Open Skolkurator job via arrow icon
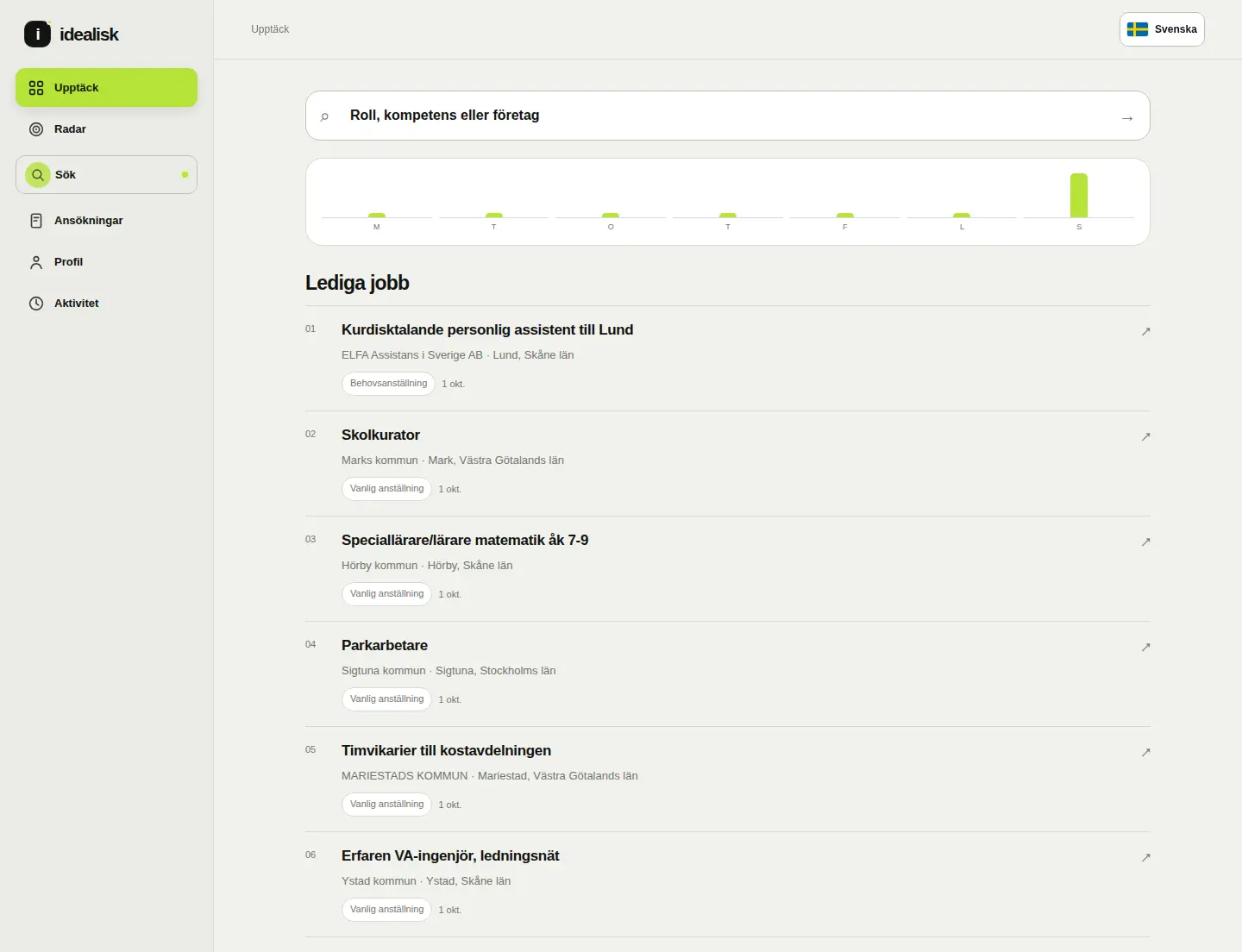1242x952 pixels. pyautogui.click(x=1145, y=436)
